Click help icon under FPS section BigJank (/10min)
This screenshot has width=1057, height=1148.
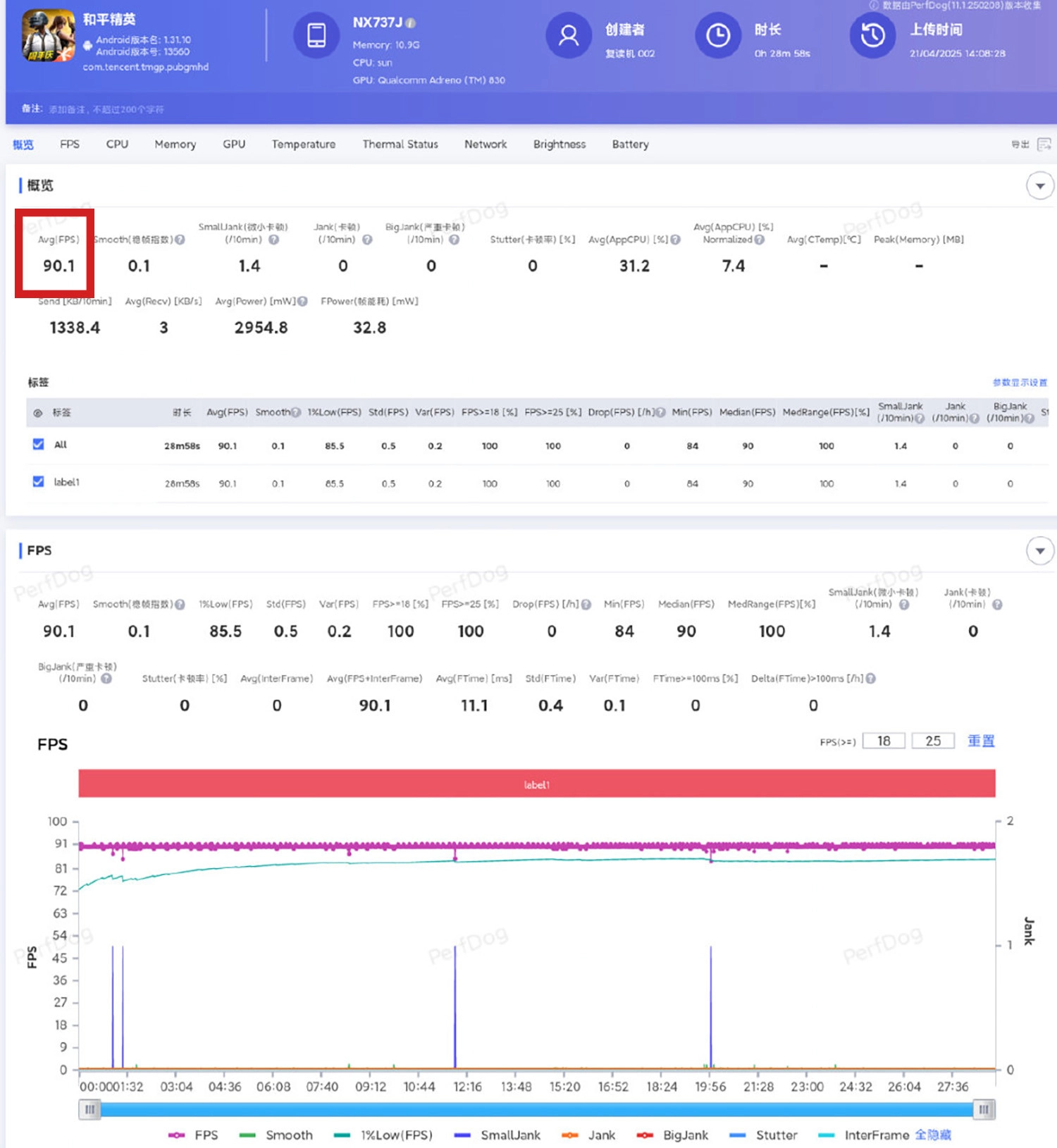click(x=106, y=678)
